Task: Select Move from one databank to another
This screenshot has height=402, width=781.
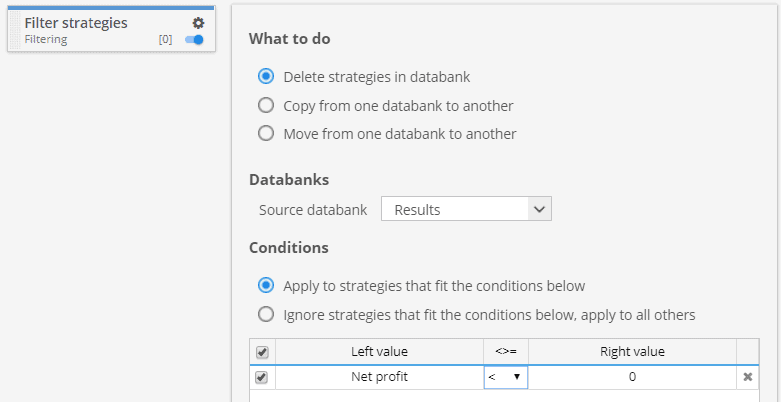Action: 266,134
